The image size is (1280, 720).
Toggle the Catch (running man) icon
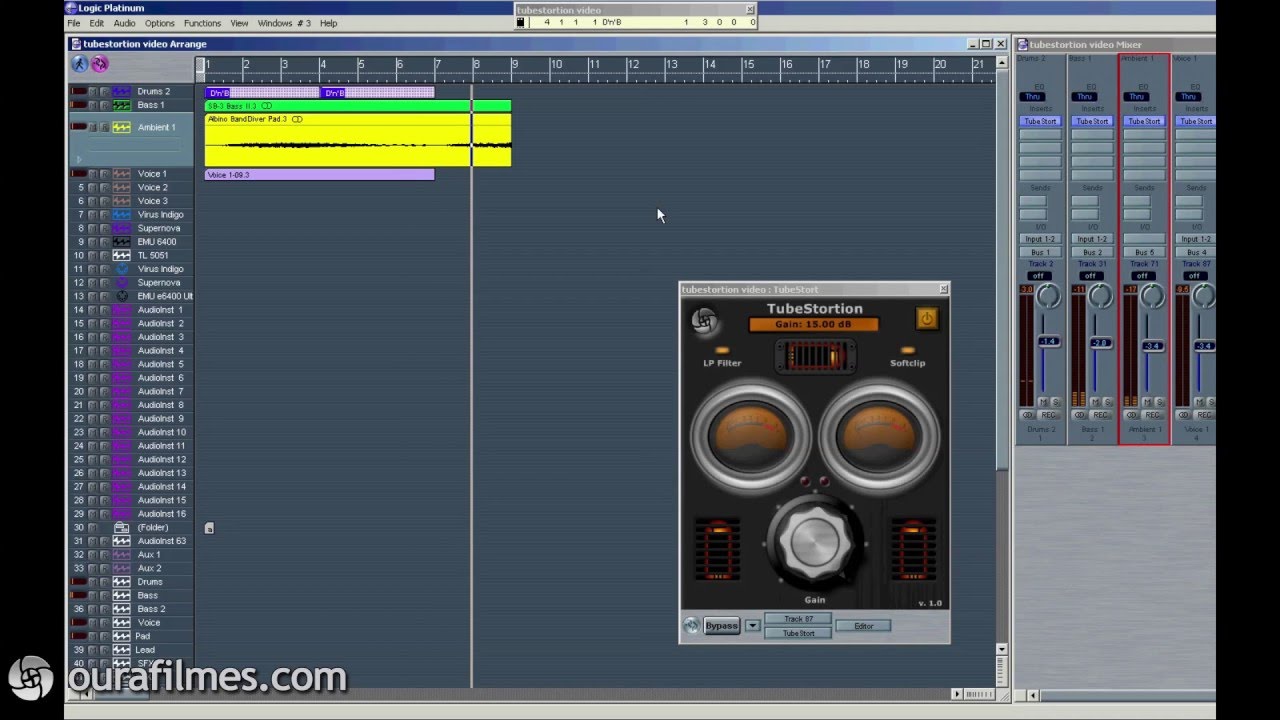click(x=80, y=64)
